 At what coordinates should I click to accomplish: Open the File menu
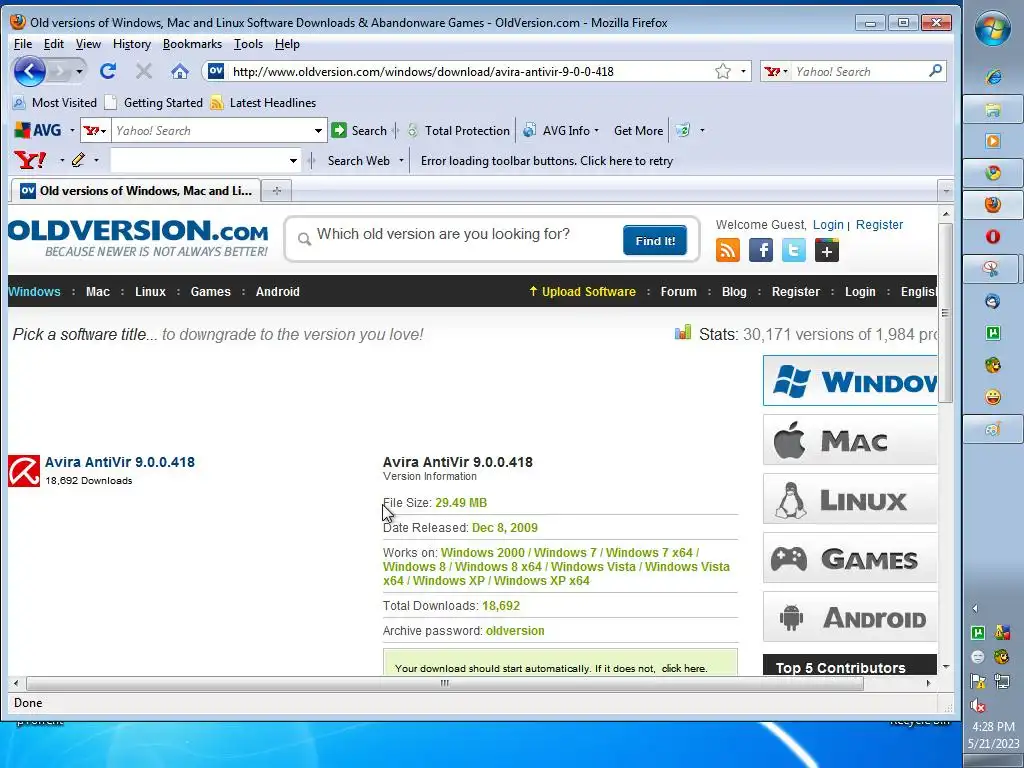click(x=23, y=44)
